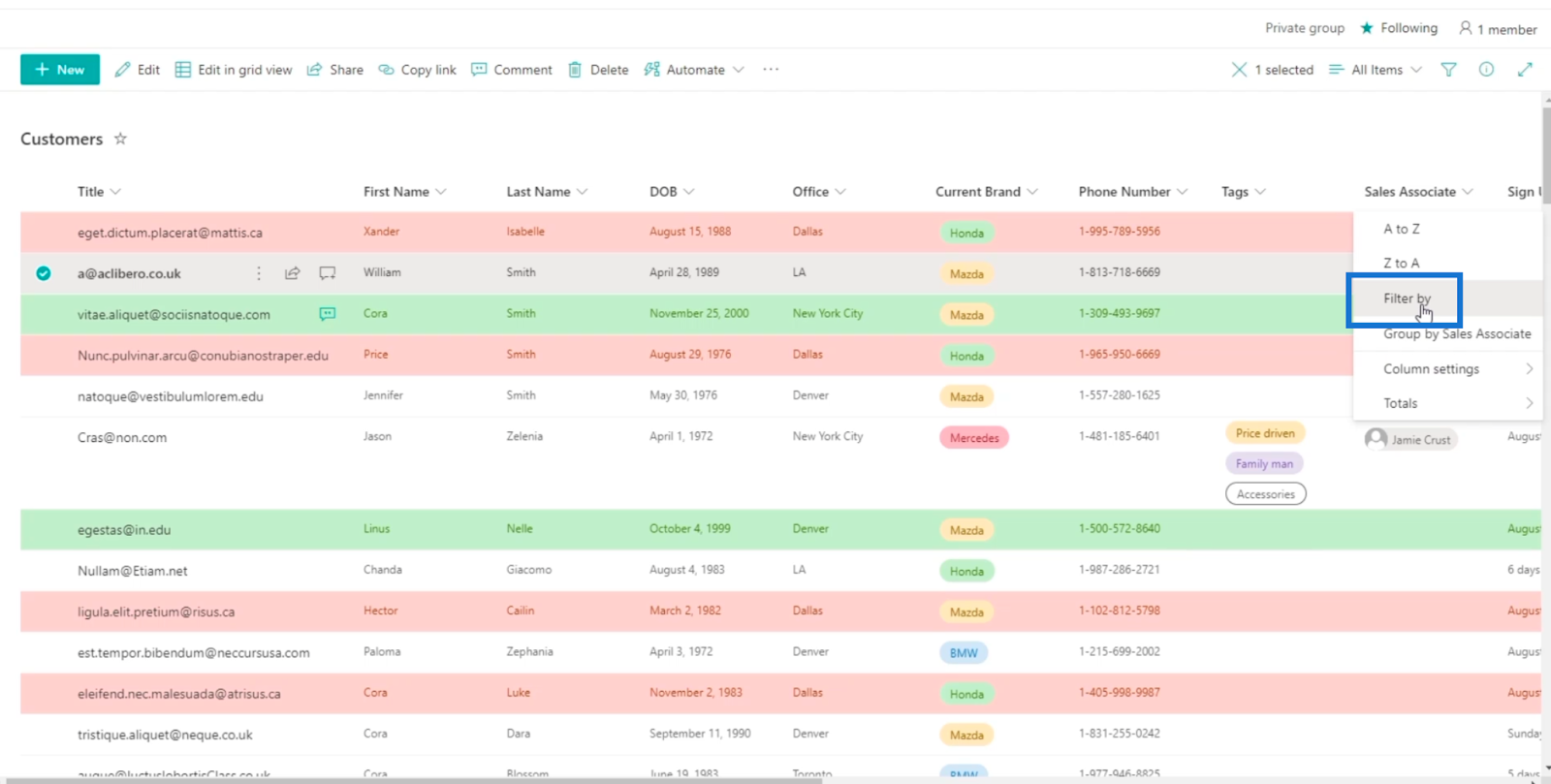
Task: Click the BMW pill on est.tempor row
Action: [x=964, y=653]
